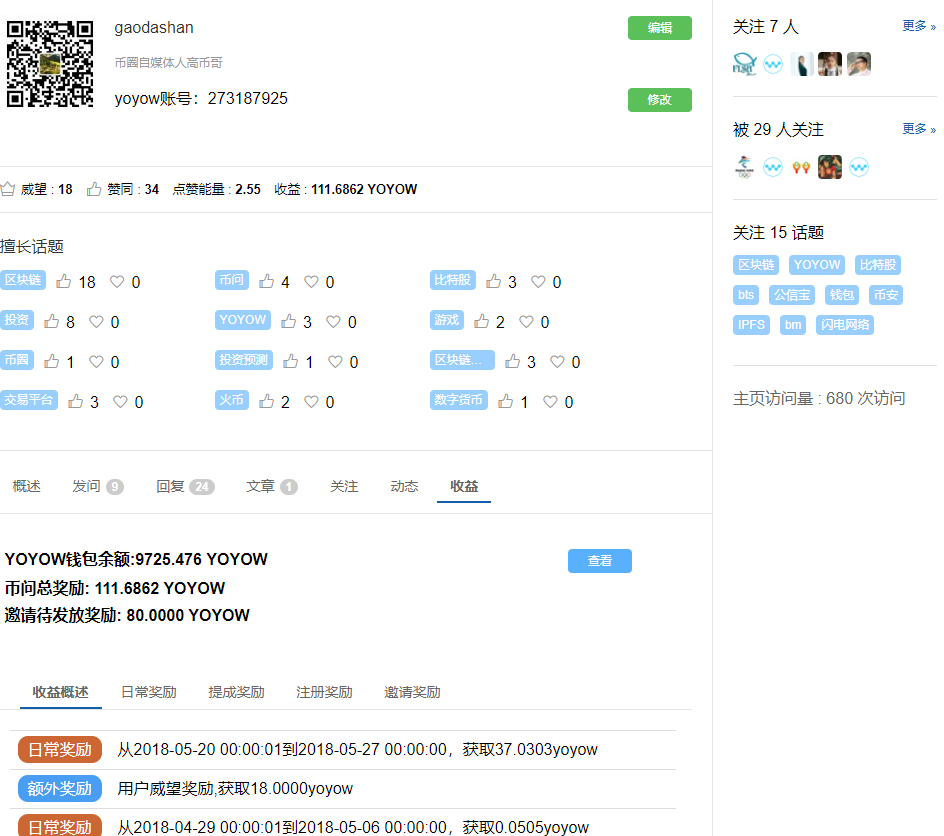Click the Olympic logo avatar in followers

coord(744,167)
